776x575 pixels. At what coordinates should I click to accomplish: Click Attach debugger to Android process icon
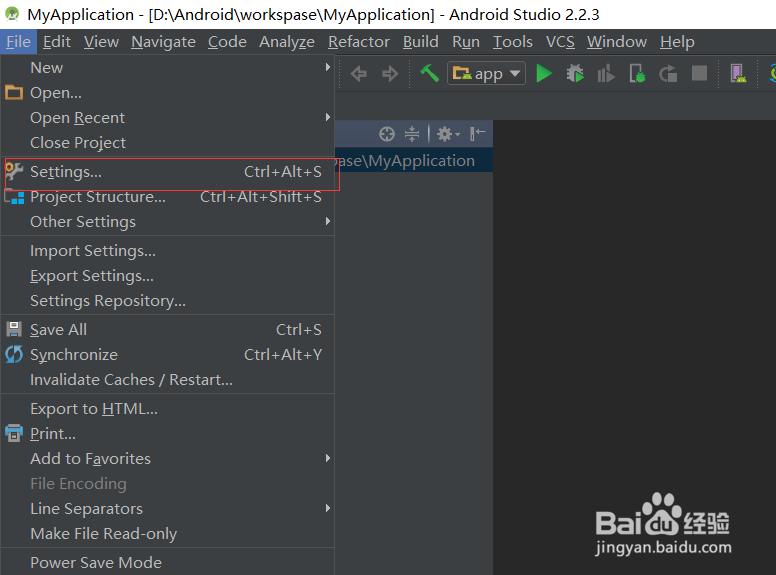tap(637, 74)
